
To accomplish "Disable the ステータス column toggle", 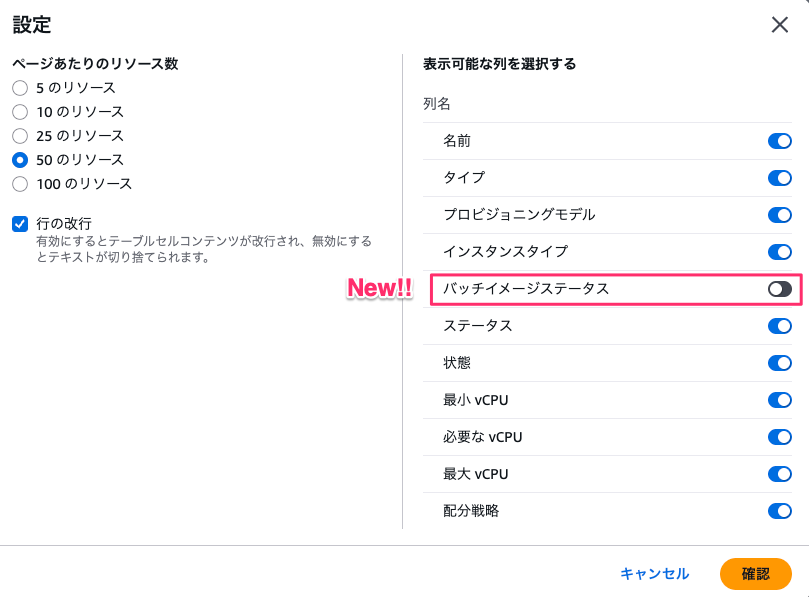I will [779, 326].
